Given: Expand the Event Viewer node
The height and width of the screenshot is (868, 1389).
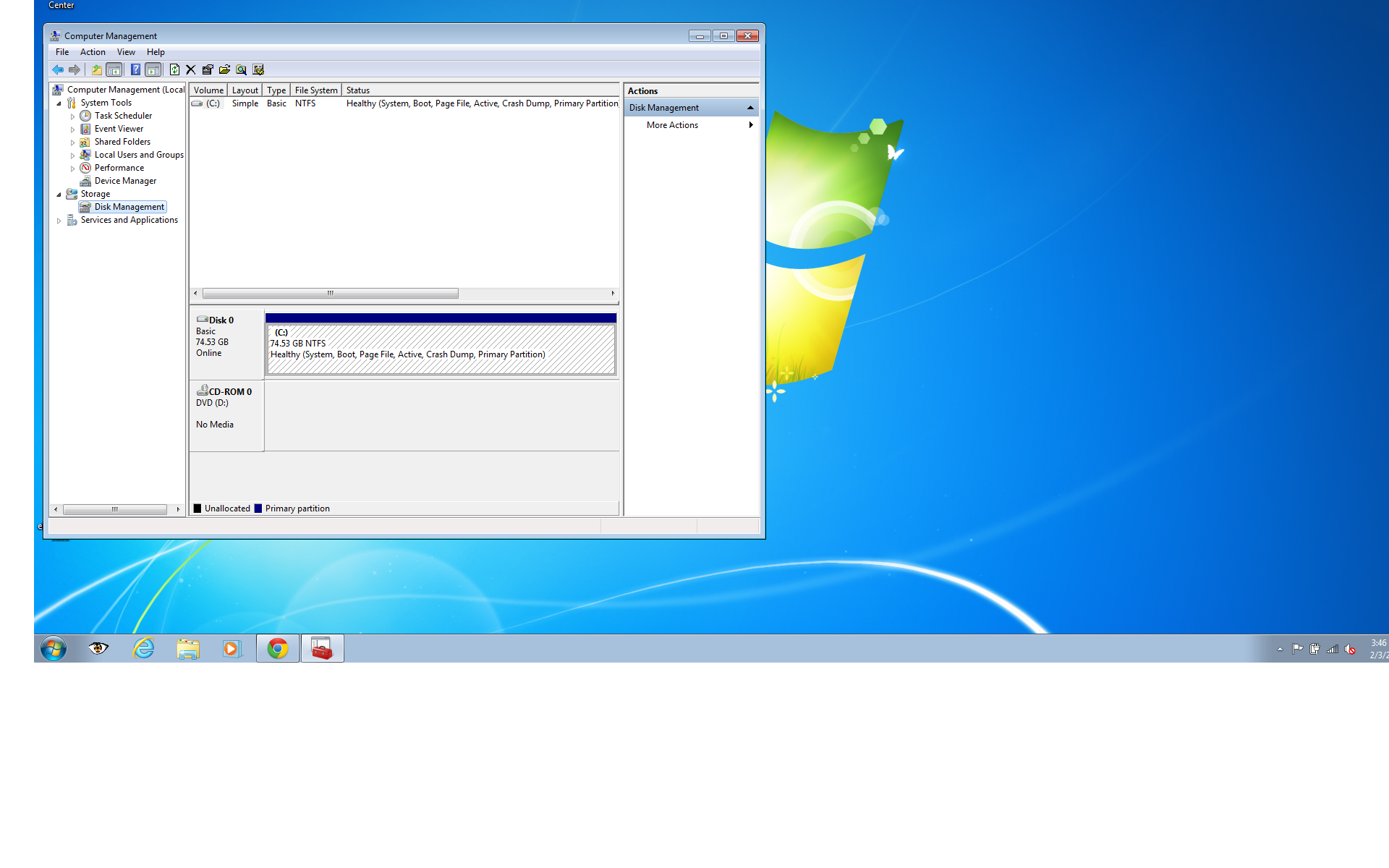Looking at the screenshot, I should (72, 129).
